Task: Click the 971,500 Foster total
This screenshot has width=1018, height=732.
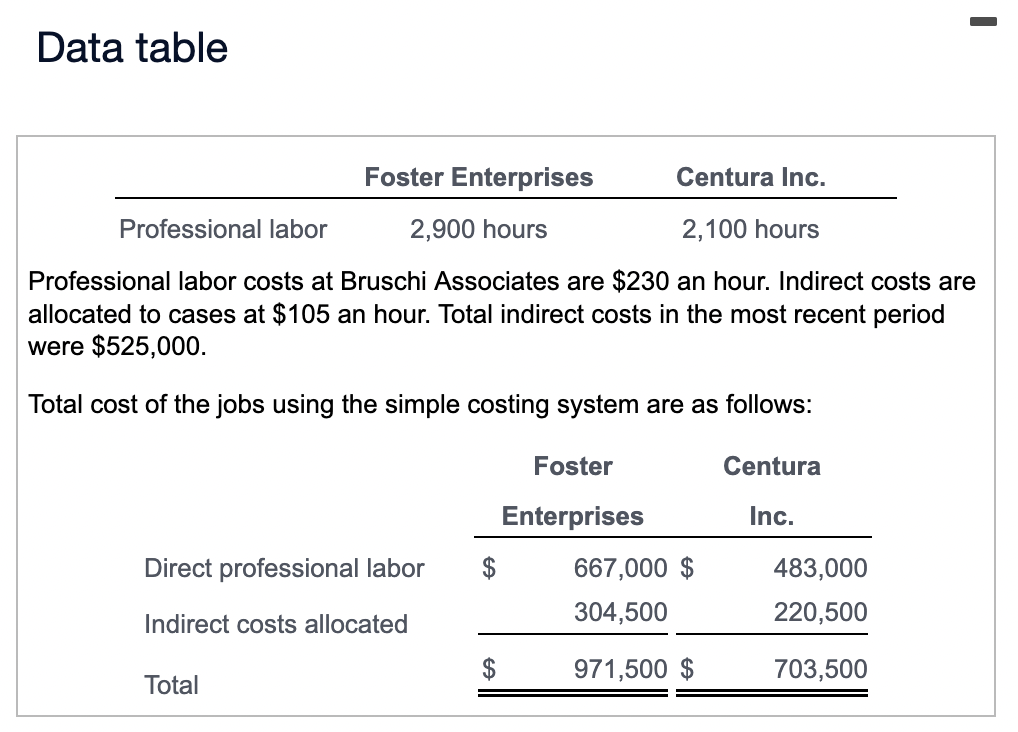Action: (620, 669)
